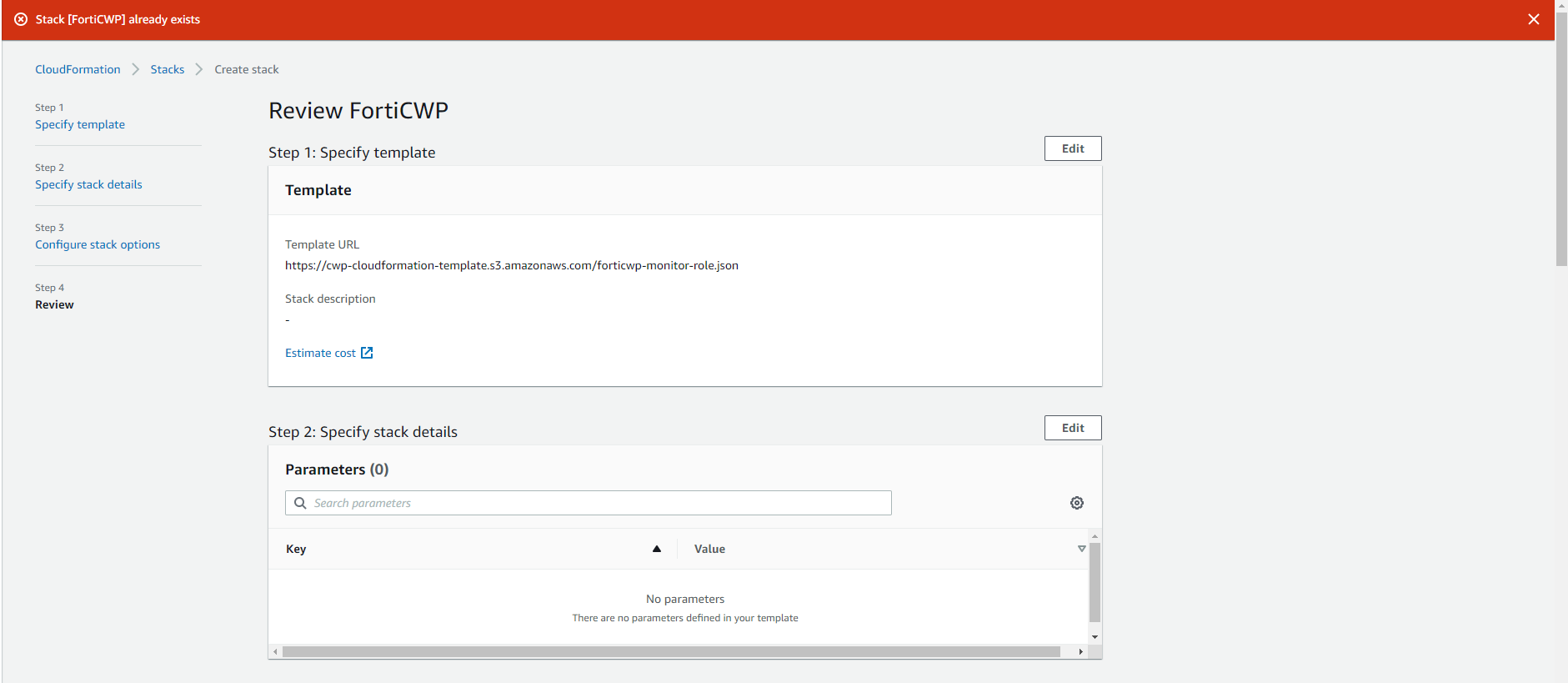Return to Step 3 Configure stack options
This screenshot has height=683, width=1568.
click(x=98, y=244)
